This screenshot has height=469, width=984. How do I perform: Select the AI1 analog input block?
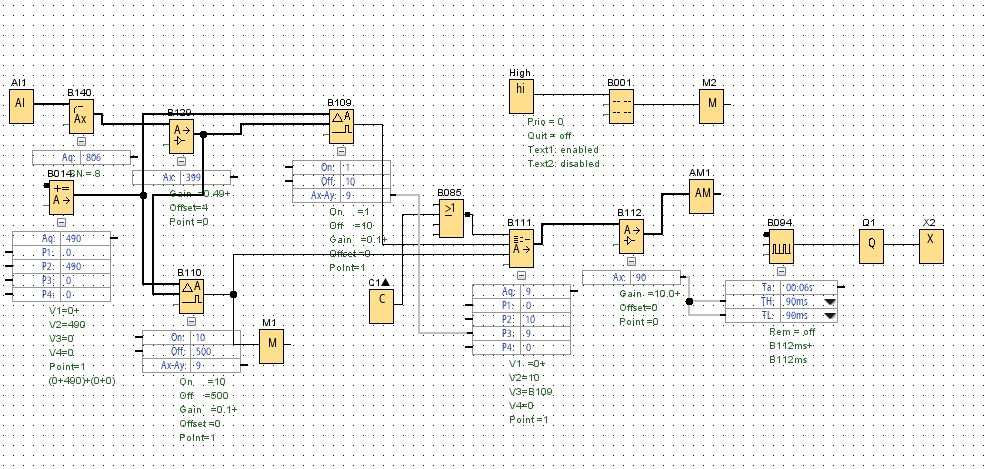tap(20, 106)
